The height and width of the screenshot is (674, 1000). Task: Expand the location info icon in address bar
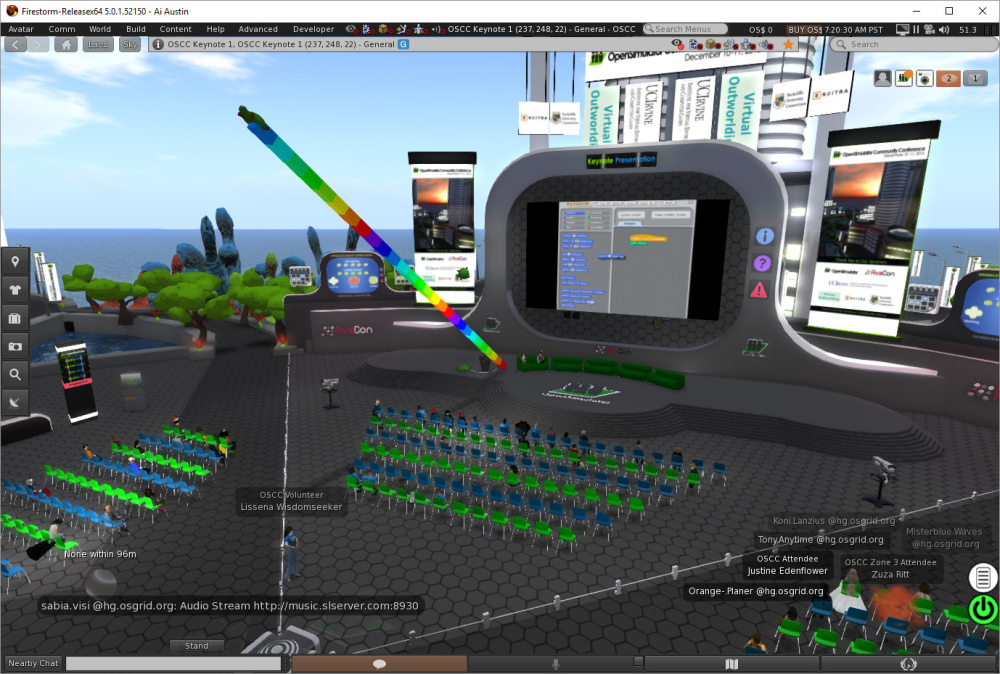click(158, 45)
